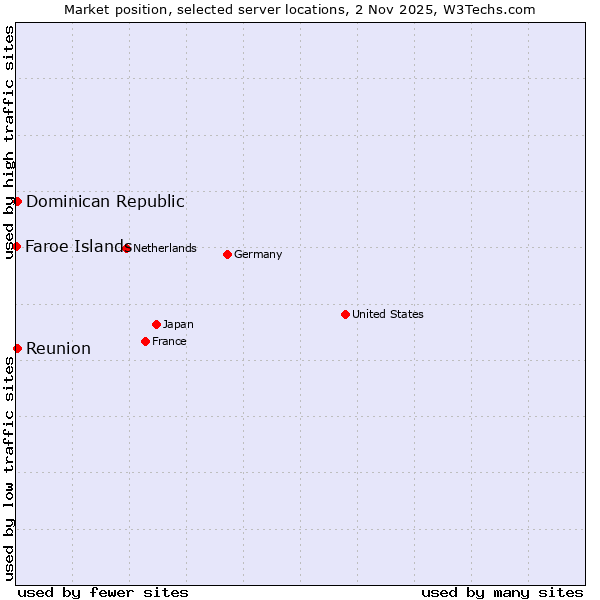Select the Netherlands red diamond marker
This screenshot has width=600, height=600.
(x=127, y=248)
